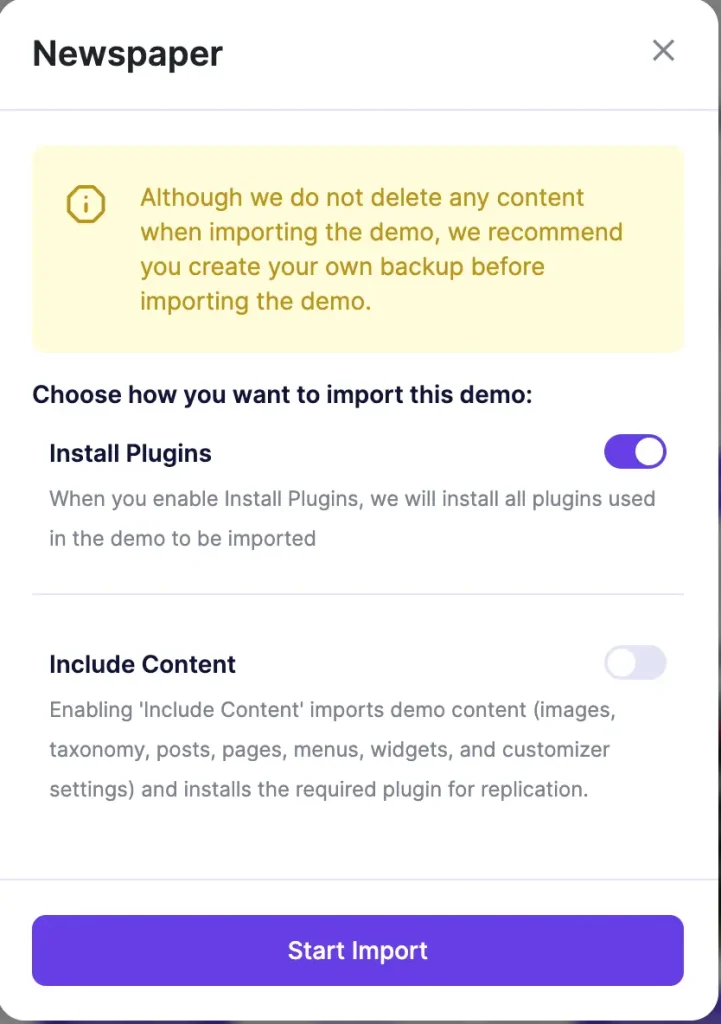721x1024 pixels.
Task: Click the Install Plugins label
Action: coord(130,453)
